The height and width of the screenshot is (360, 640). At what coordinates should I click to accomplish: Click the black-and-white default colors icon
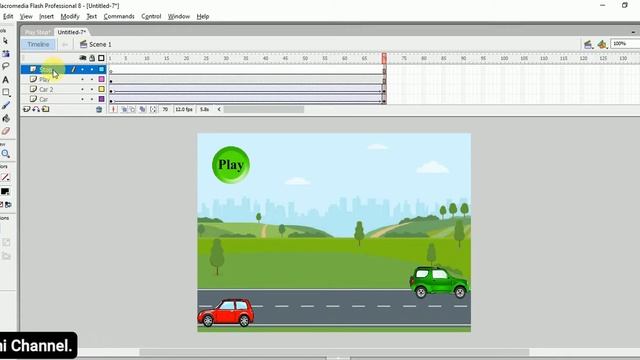click(1, 204)
